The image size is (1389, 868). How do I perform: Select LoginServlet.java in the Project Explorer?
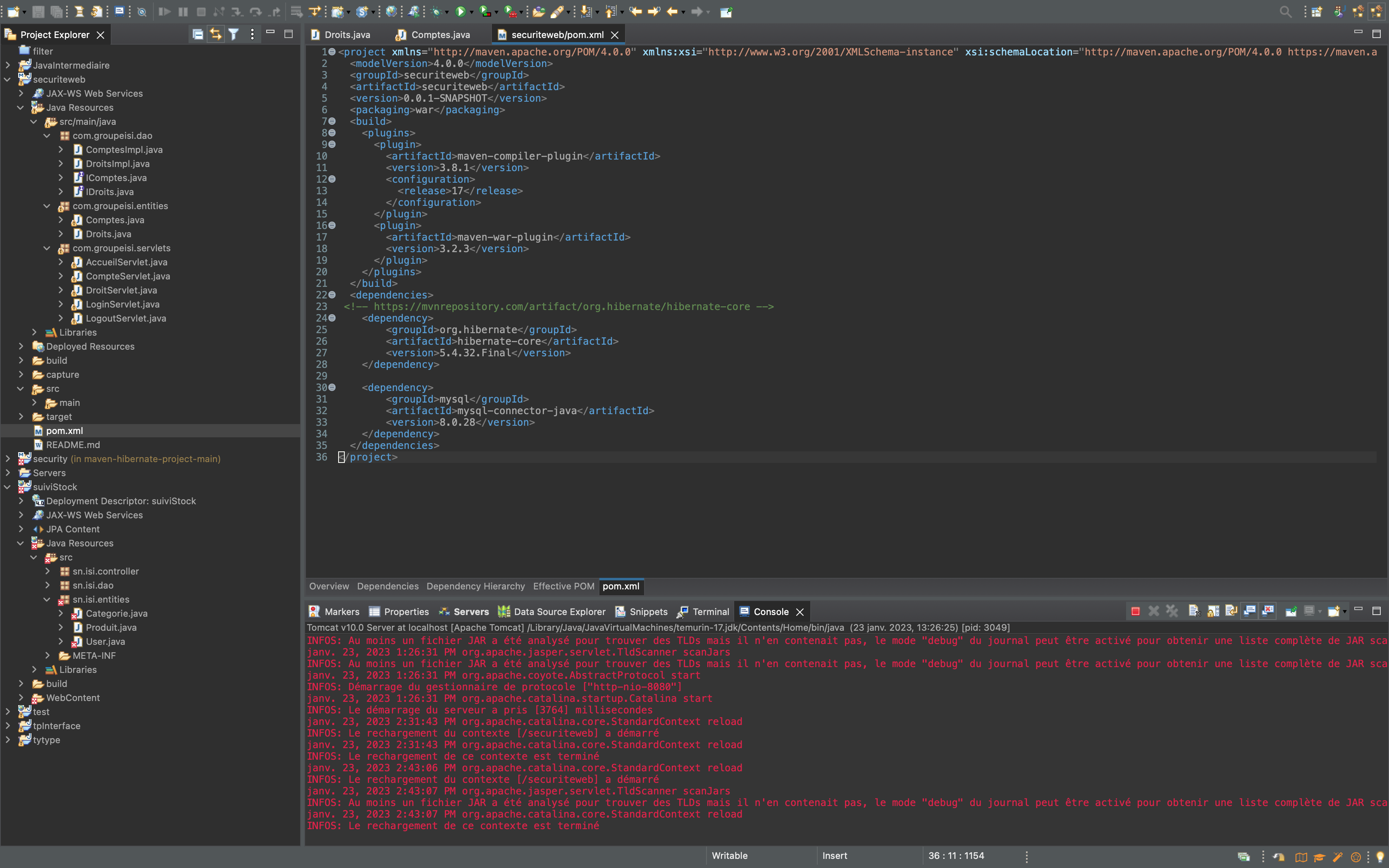pyautogui.click(x=122, y=304)
